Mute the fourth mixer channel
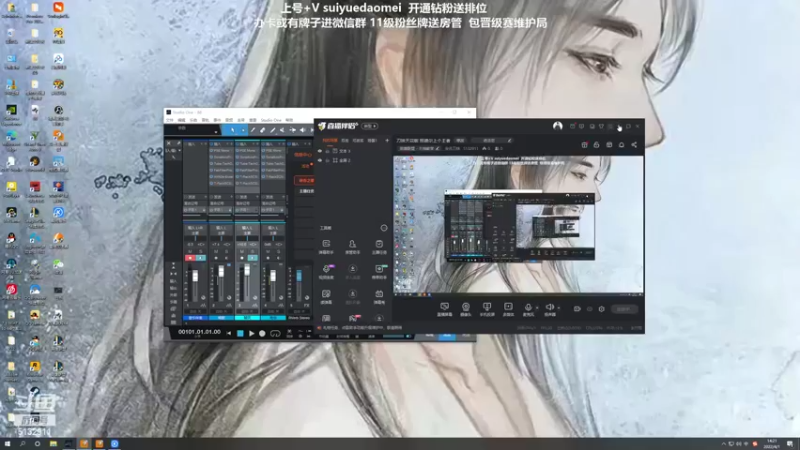The image size is (800, 450). [x=268, y=252]
